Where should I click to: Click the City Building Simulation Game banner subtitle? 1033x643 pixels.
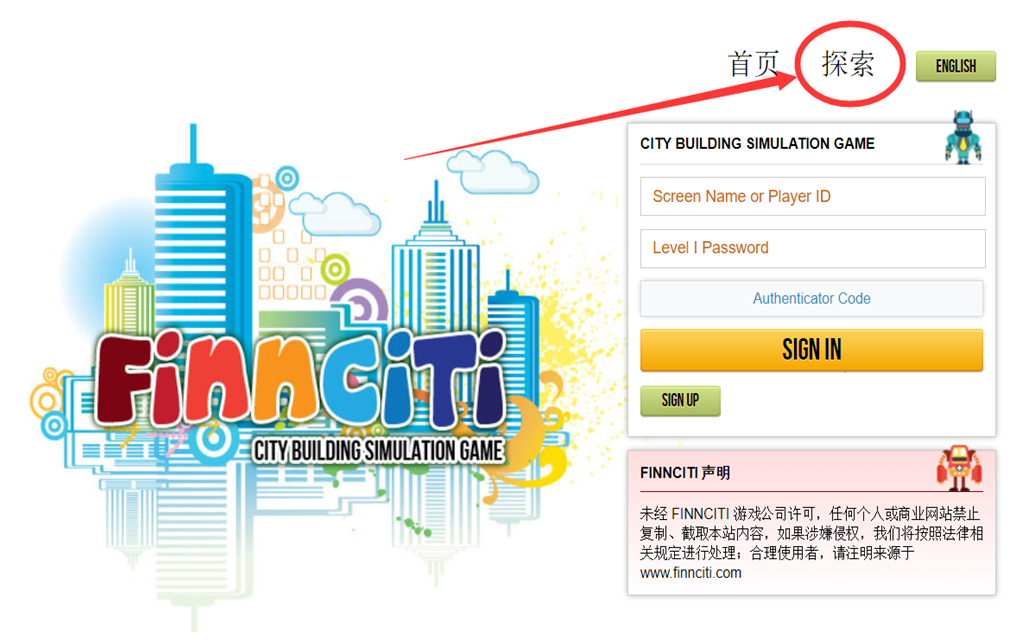click(x=378, y=451)
